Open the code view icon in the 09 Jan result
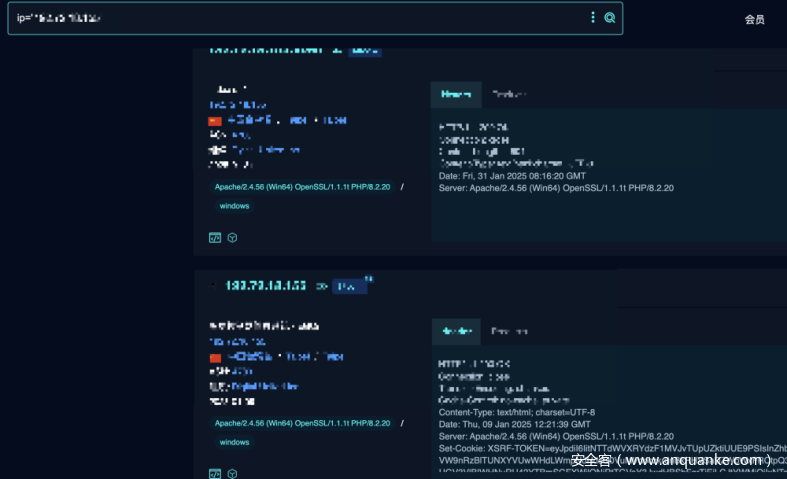 tap(215, 473)
